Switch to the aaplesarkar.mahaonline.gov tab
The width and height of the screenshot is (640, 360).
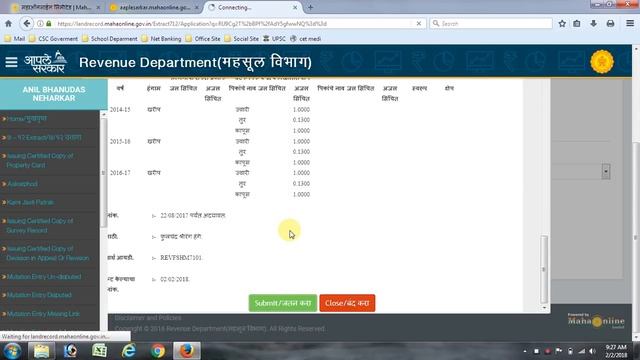coord(155,7)
